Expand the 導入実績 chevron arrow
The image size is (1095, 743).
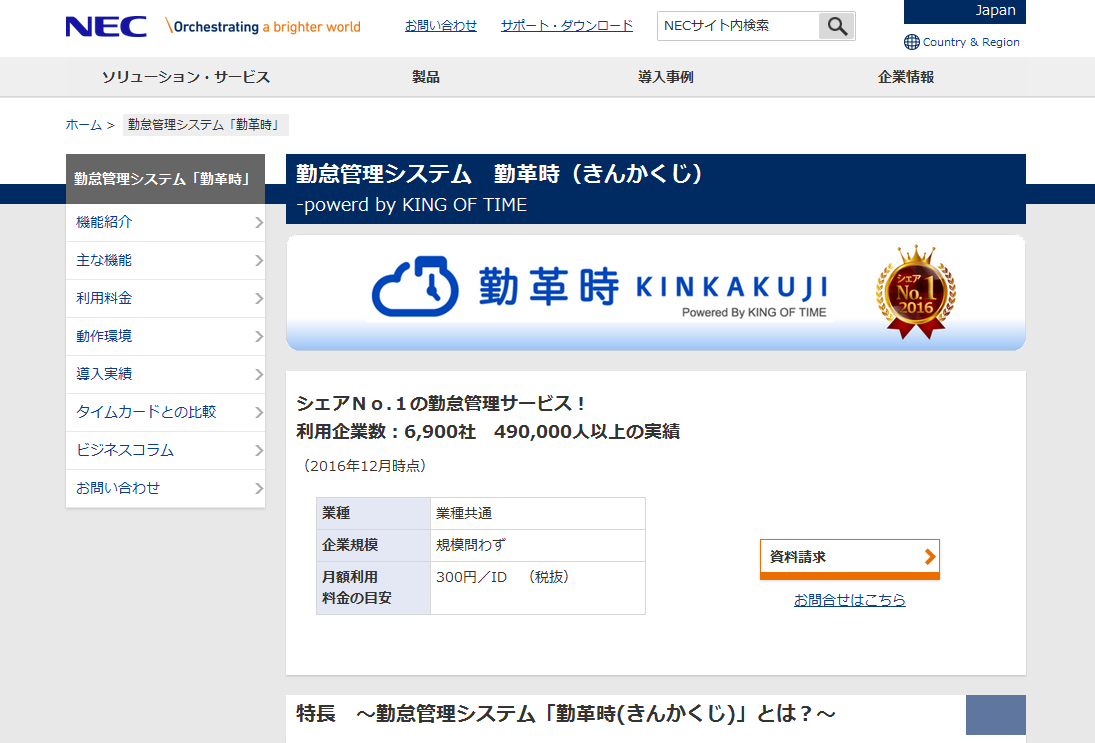click(258, 374)
